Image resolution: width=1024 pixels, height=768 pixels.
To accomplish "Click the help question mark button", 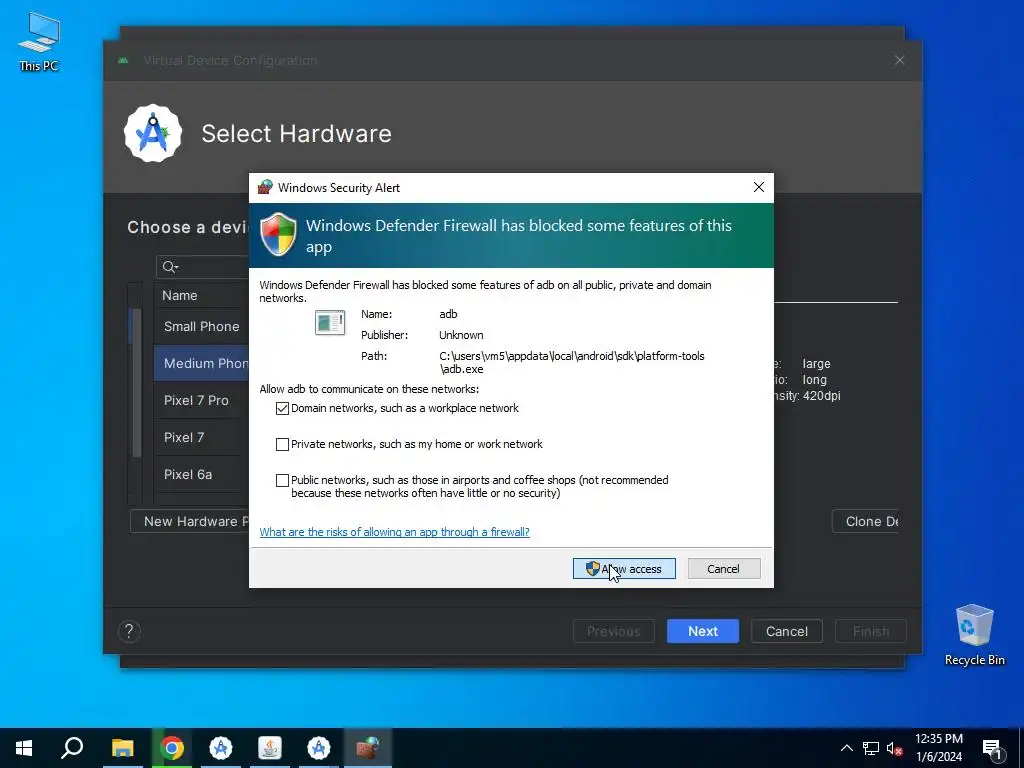I will coord(129,631).
